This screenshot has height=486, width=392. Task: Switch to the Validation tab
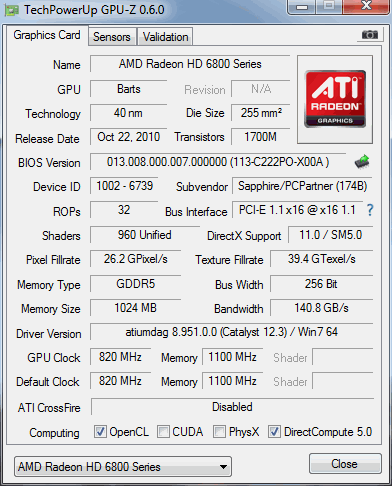pyautogui.click(x=165, y=37)
